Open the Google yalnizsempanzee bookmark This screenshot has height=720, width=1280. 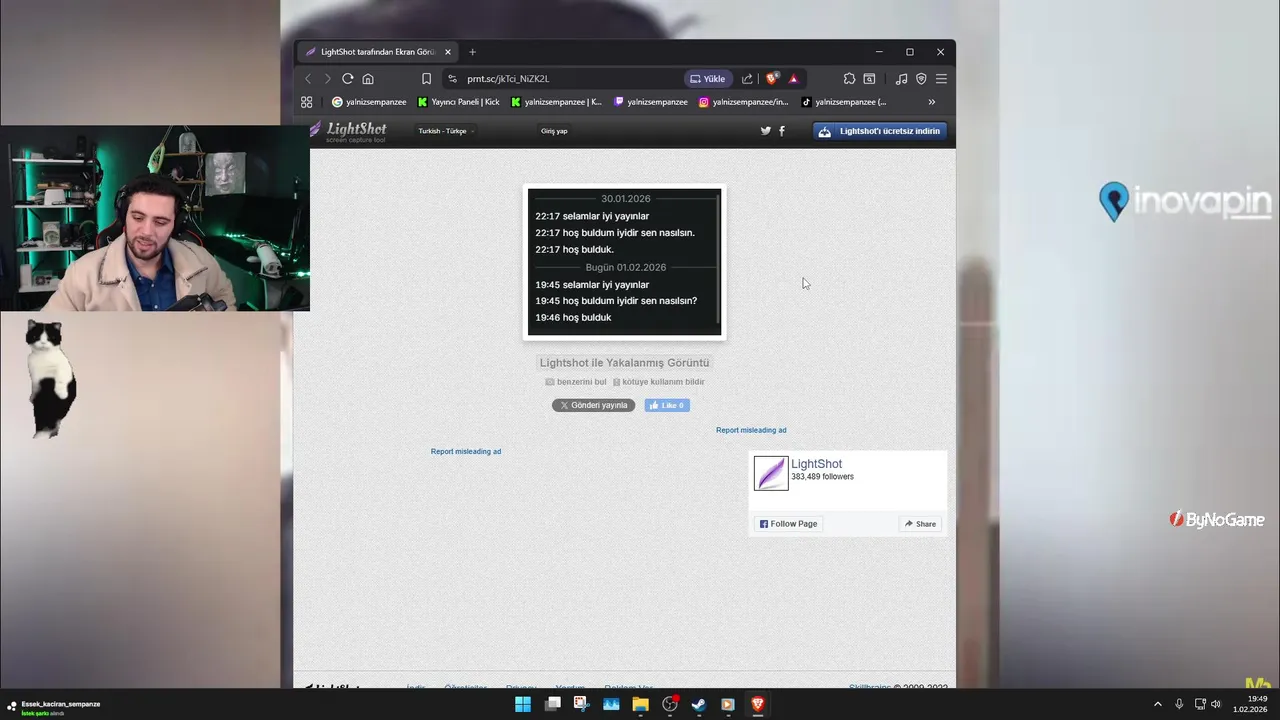point(369,102)
